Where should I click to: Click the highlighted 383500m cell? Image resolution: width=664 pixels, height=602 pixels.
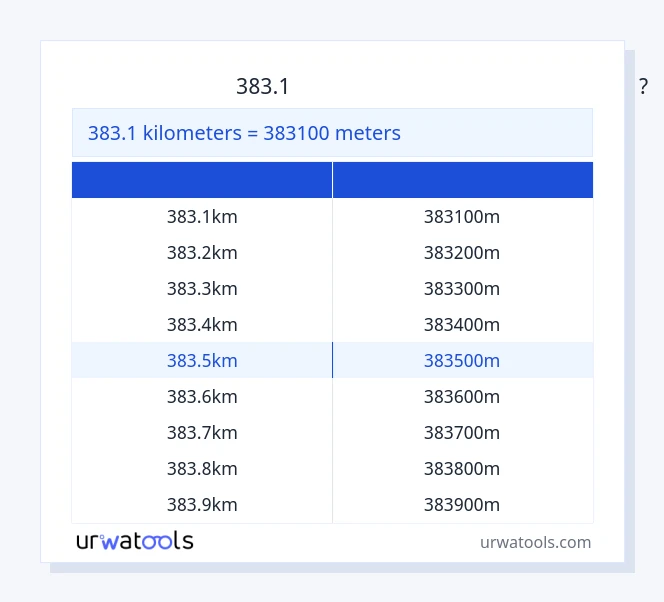(462, 361)
